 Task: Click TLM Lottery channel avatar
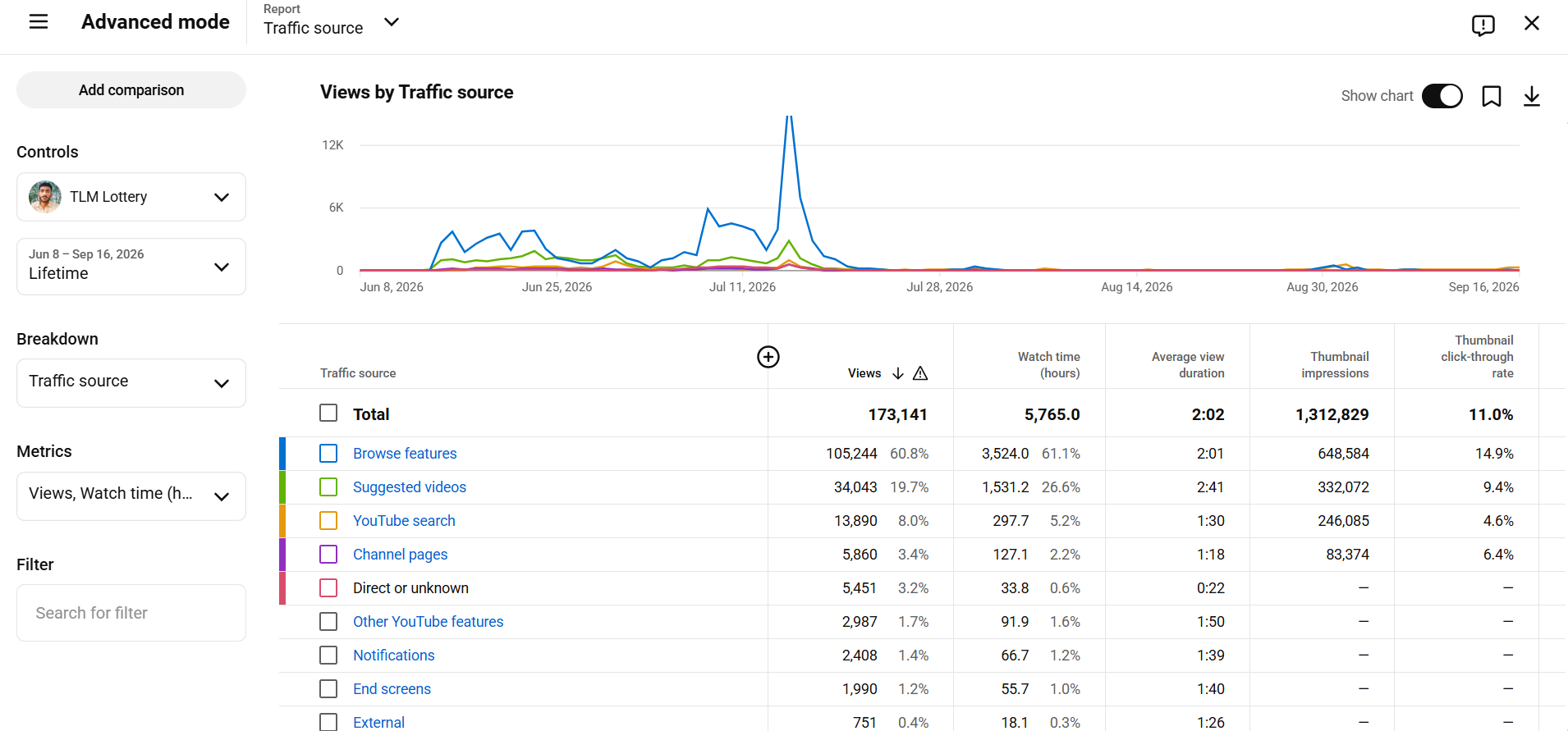pyautogui.click(x=44, y=197)
